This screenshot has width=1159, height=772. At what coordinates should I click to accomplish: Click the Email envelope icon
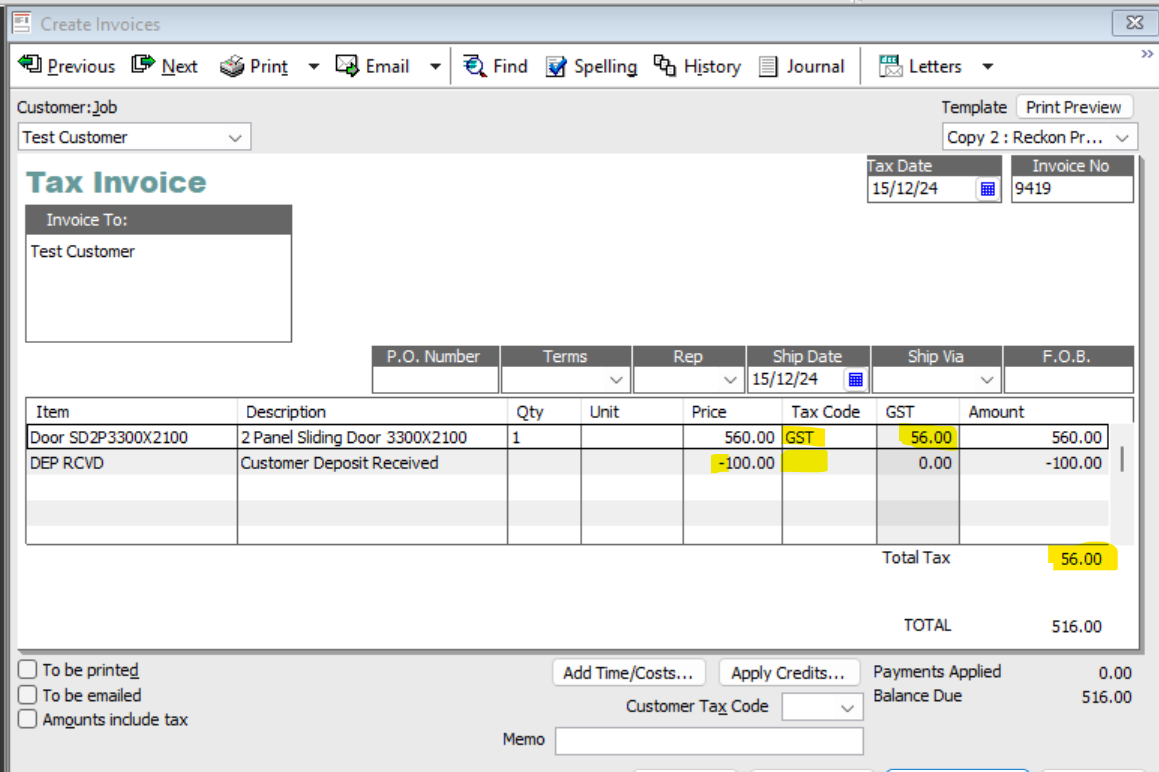tap(347, 66)
